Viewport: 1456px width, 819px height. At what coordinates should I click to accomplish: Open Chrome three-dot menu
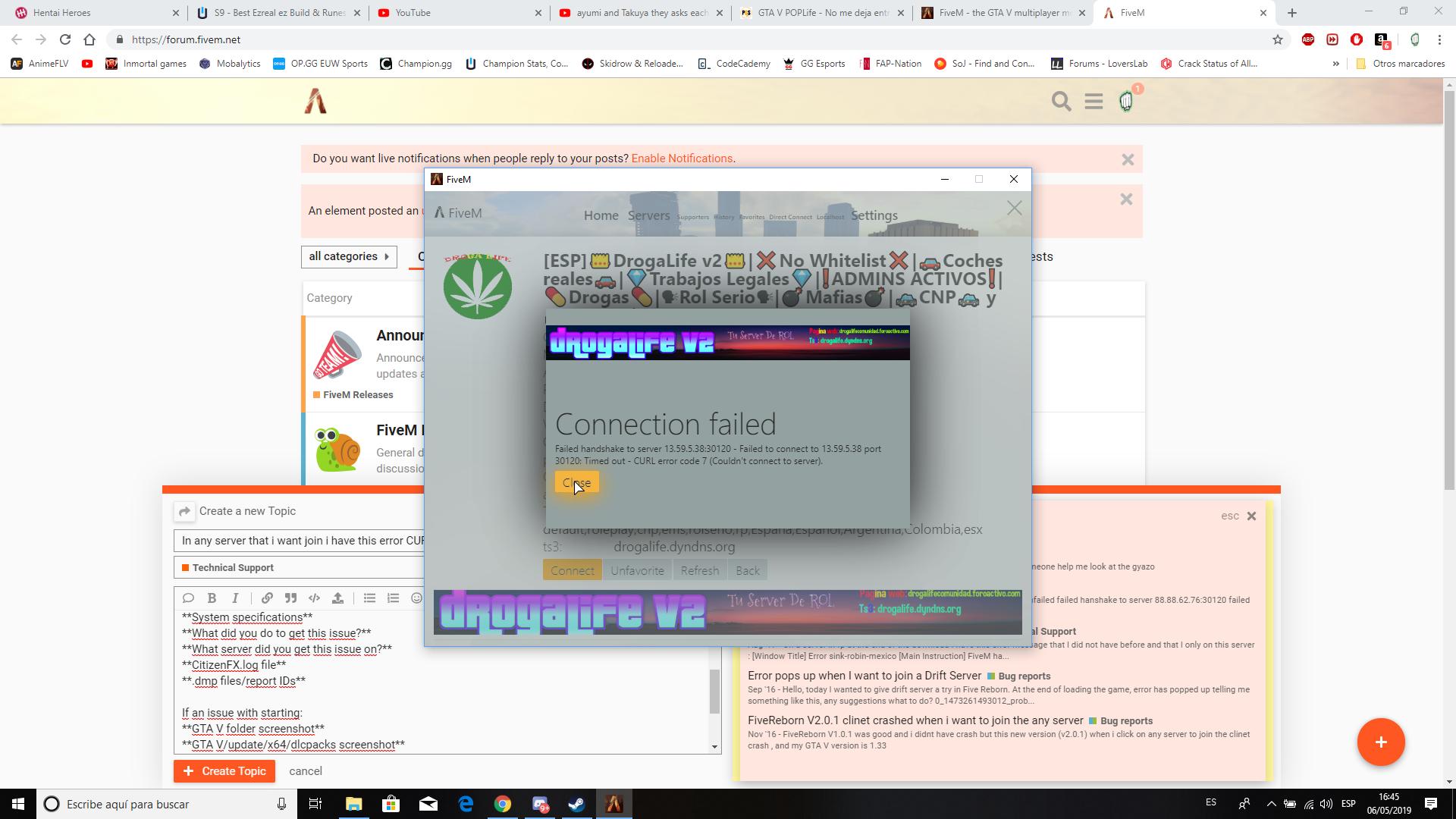pyautogui.click(x=1439, y=39)
